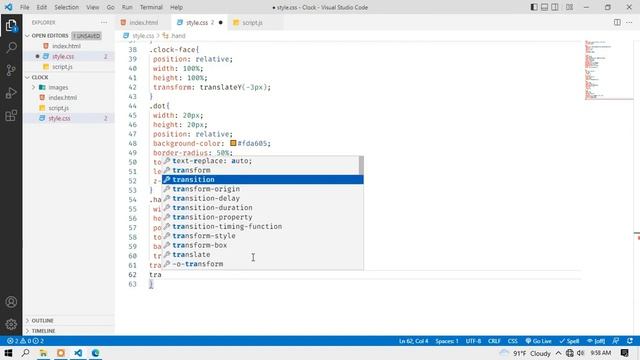The height and width of the screenshot is (360, 640).
Task: Click the #fda605 color swatch
Action: pos(233,143)
